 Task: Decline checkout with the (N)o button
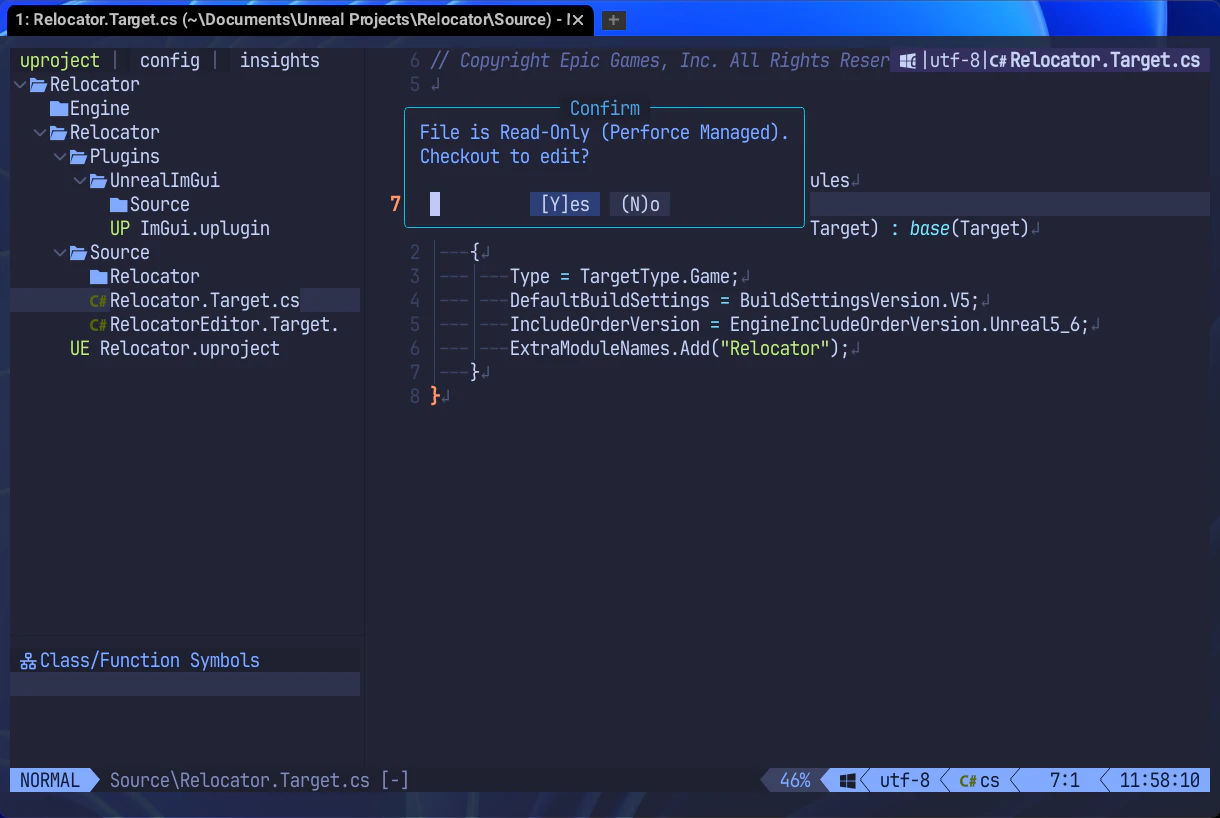point(640,205)
